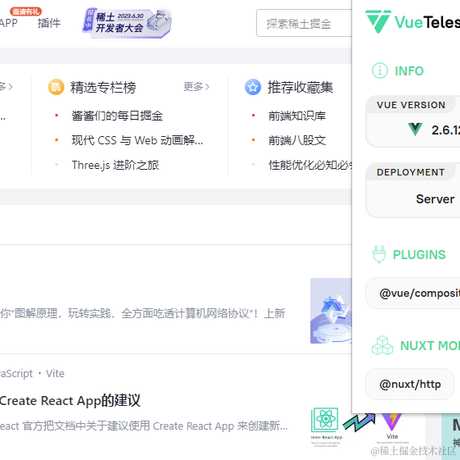Open Three.js 进阶之旅 column
This screenshot has height=460, width=460.
pyautogui.click(x=115, y=165)
